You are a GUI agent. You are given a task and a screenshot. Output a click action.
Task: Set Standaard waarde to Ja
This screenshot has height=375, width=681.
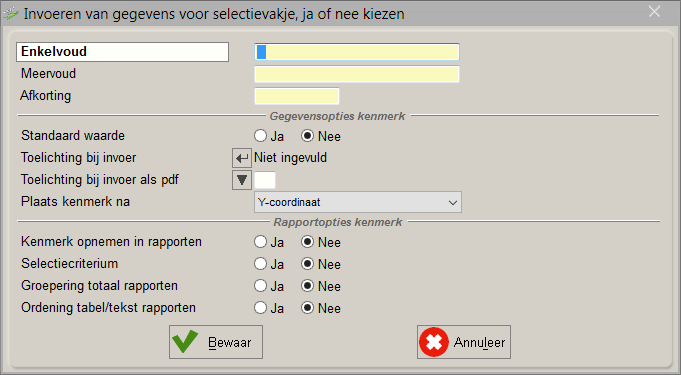(261, 136)
